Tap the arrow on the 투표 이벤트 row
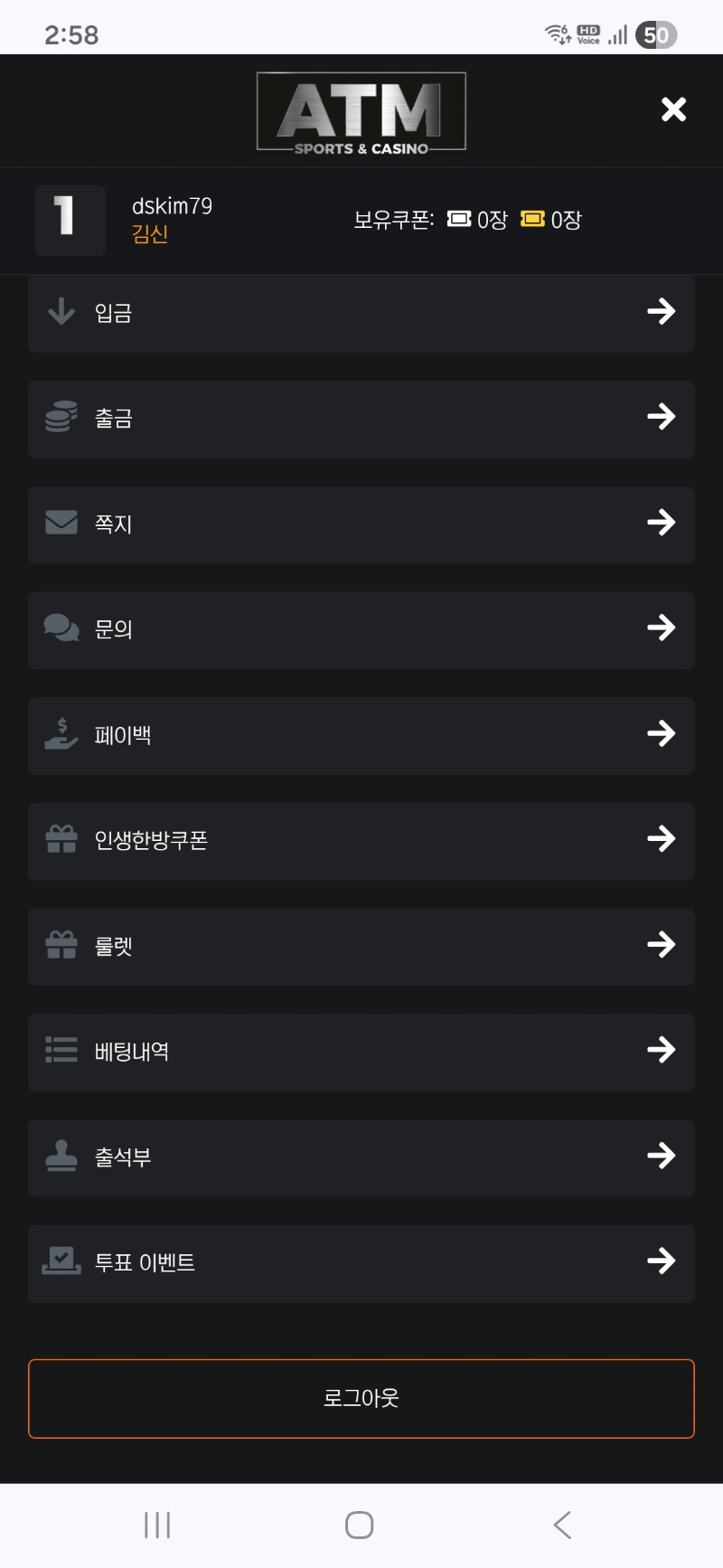723x1568 pixels. point(662,1261)
